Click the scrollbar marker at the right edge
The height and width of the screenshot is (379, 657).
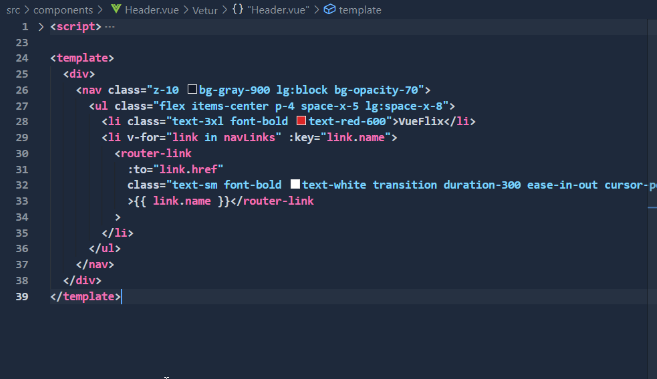(652, 207)
